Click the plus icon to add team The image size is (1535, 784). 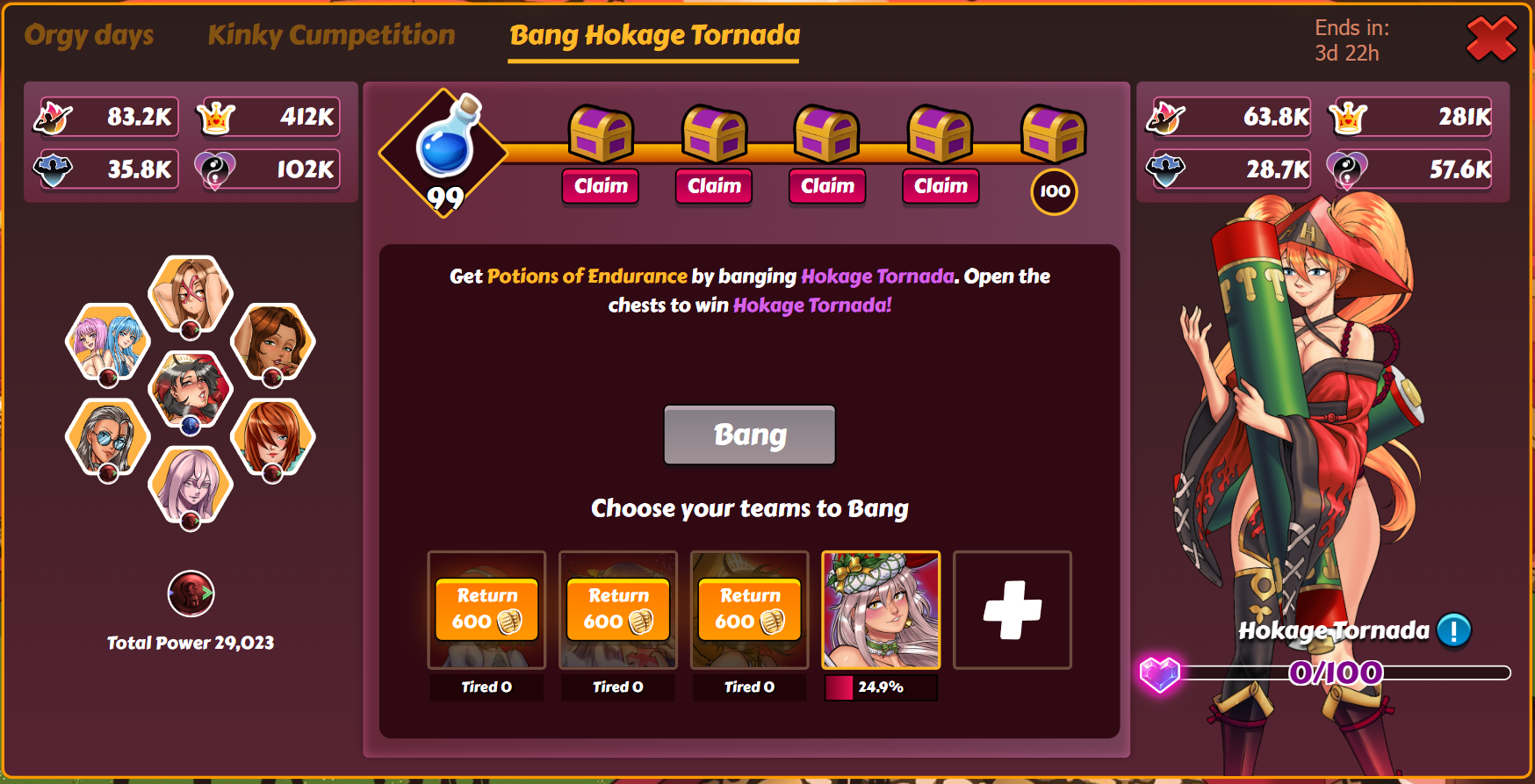click(1013, 610)
